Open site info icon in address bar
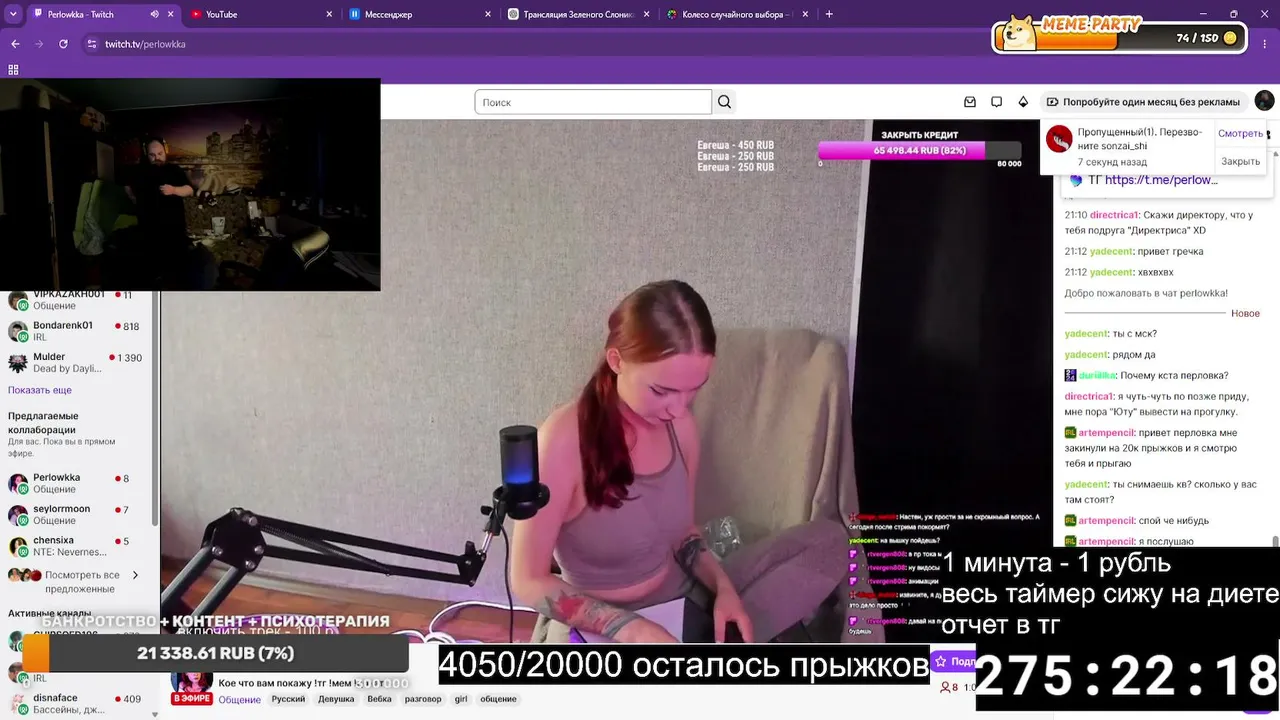Screen dimensions: 1280x720 92,44
